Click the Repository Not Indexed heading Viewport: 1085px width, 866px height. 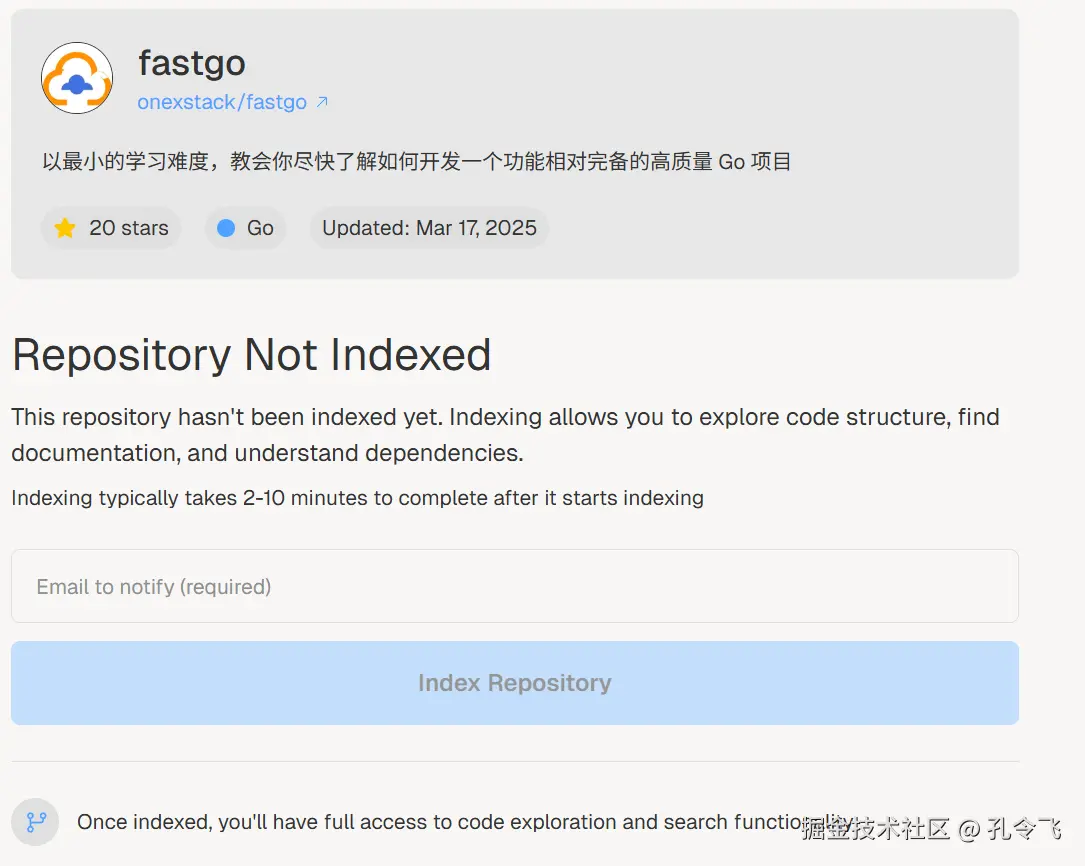[x=252, y=355]
